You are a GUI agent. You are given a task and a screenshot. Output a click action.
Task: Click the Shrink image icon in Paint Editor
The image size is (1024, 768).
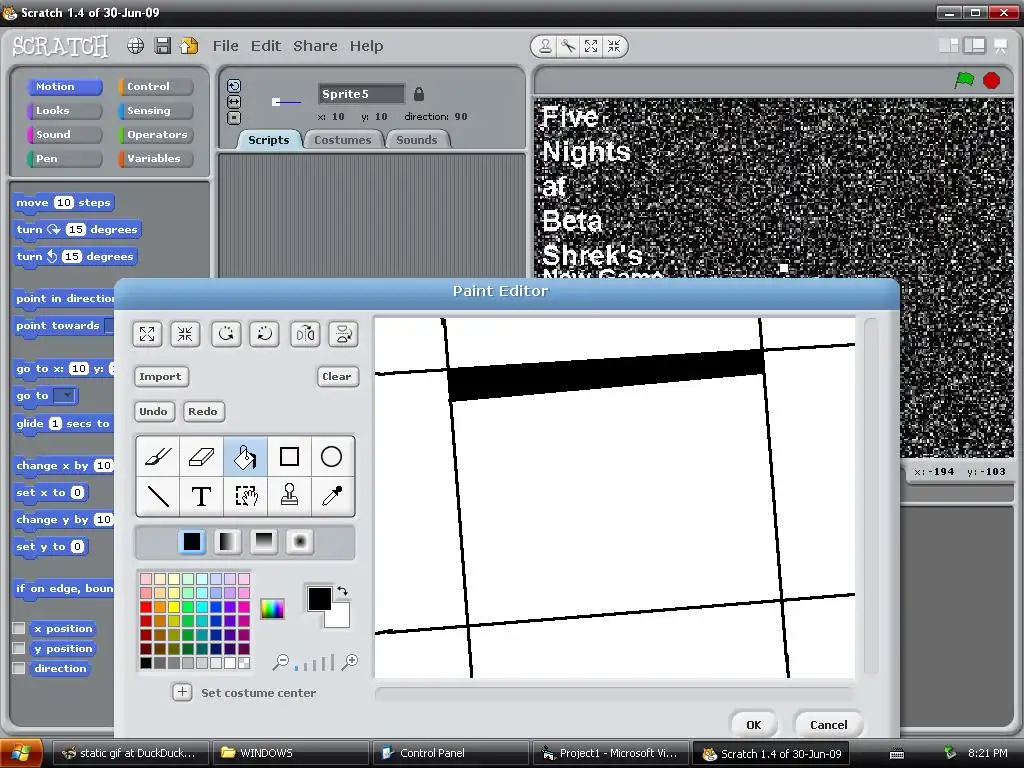coord(185,334)
